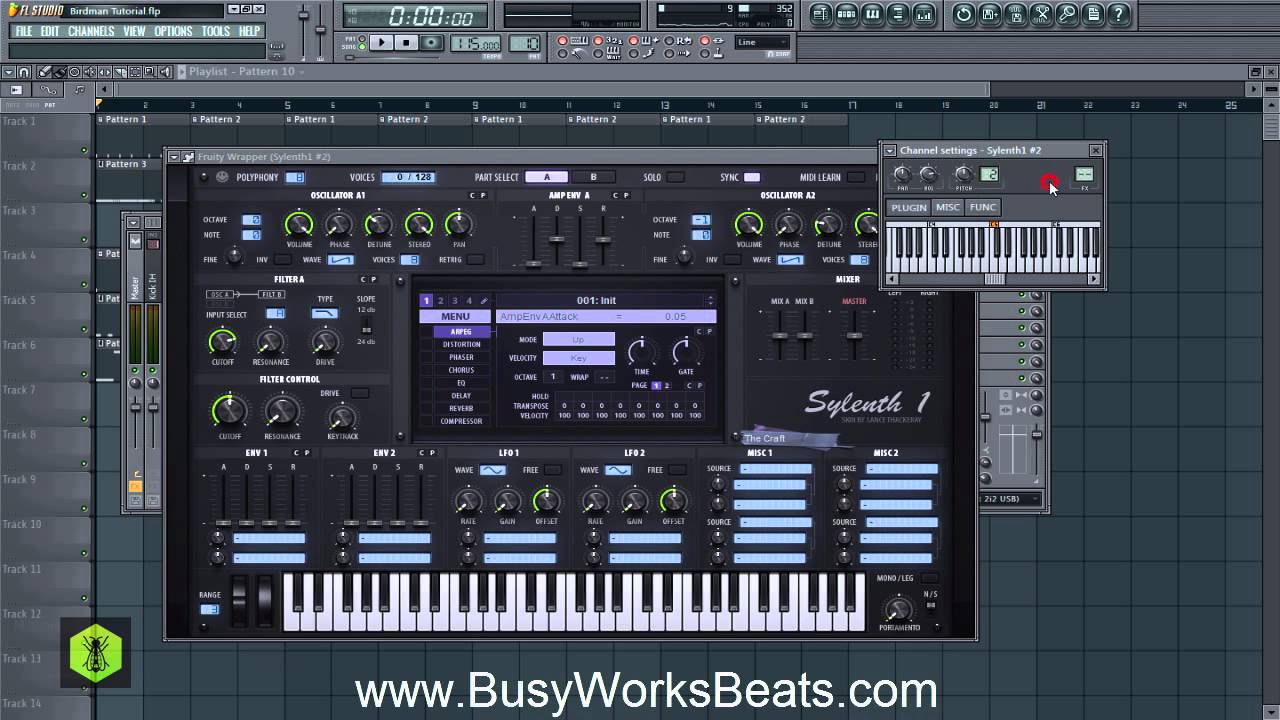Toggle LFO 1 Free switch
The height and width of the screenshot is (720, 1280).
[552, 470]
